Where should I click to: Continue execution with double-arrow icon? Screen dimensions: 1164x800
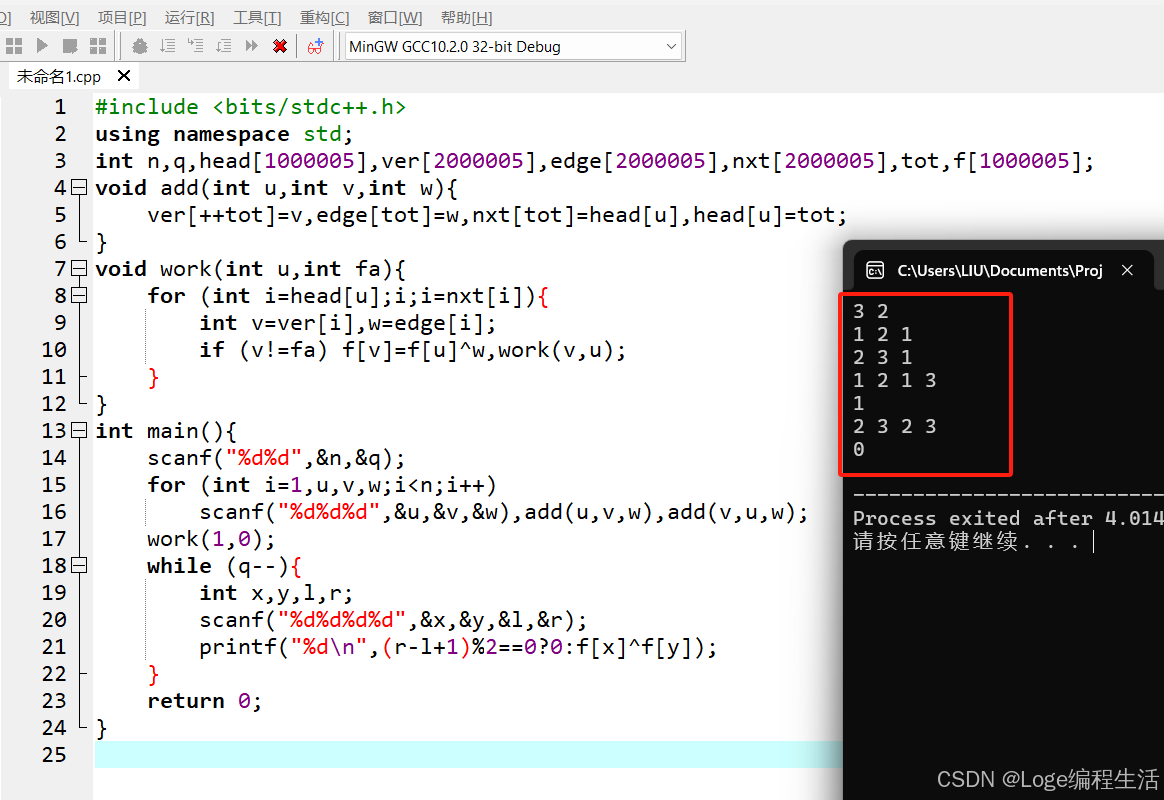(x=252, y=46)
